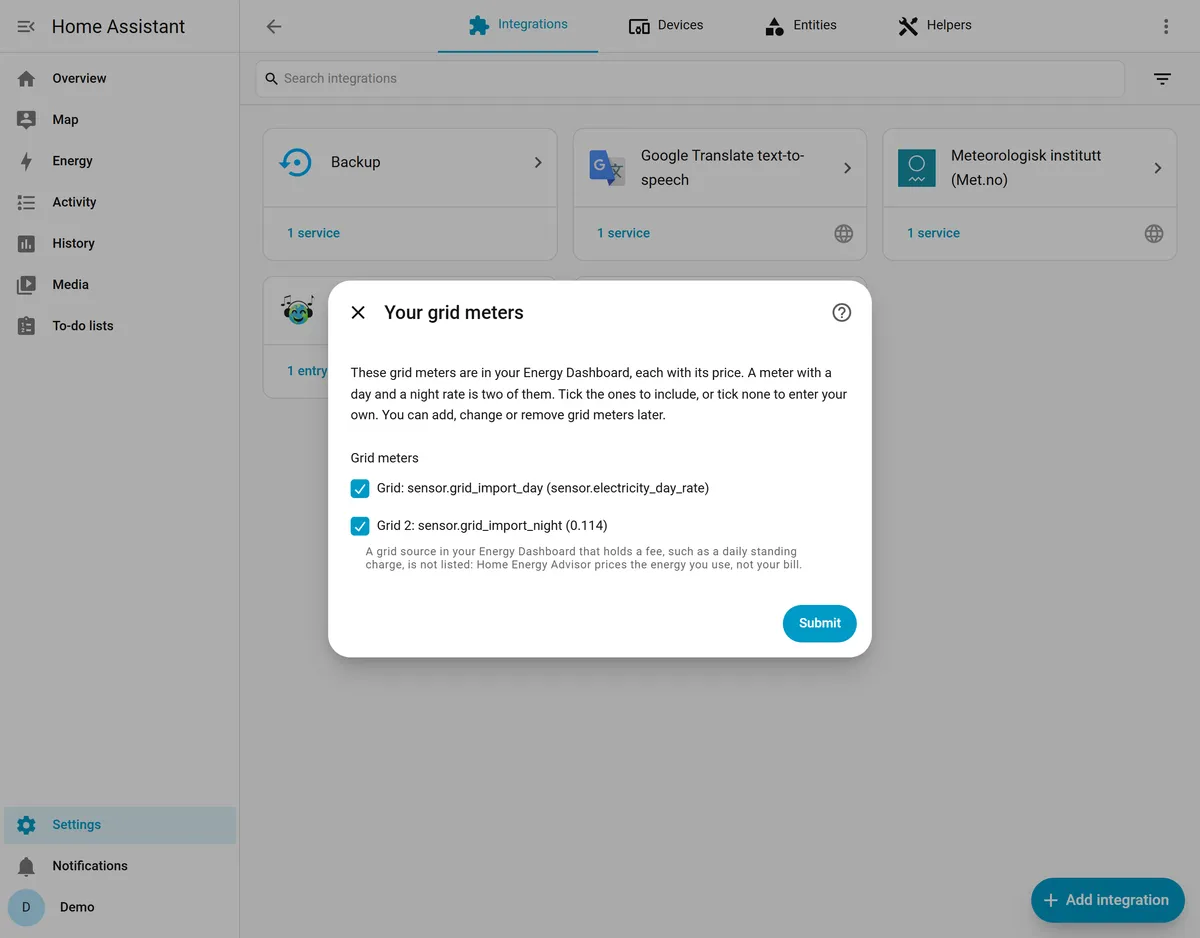
Task: Expand Google Translate text-to-speech chevron
Action: point(848,168)
